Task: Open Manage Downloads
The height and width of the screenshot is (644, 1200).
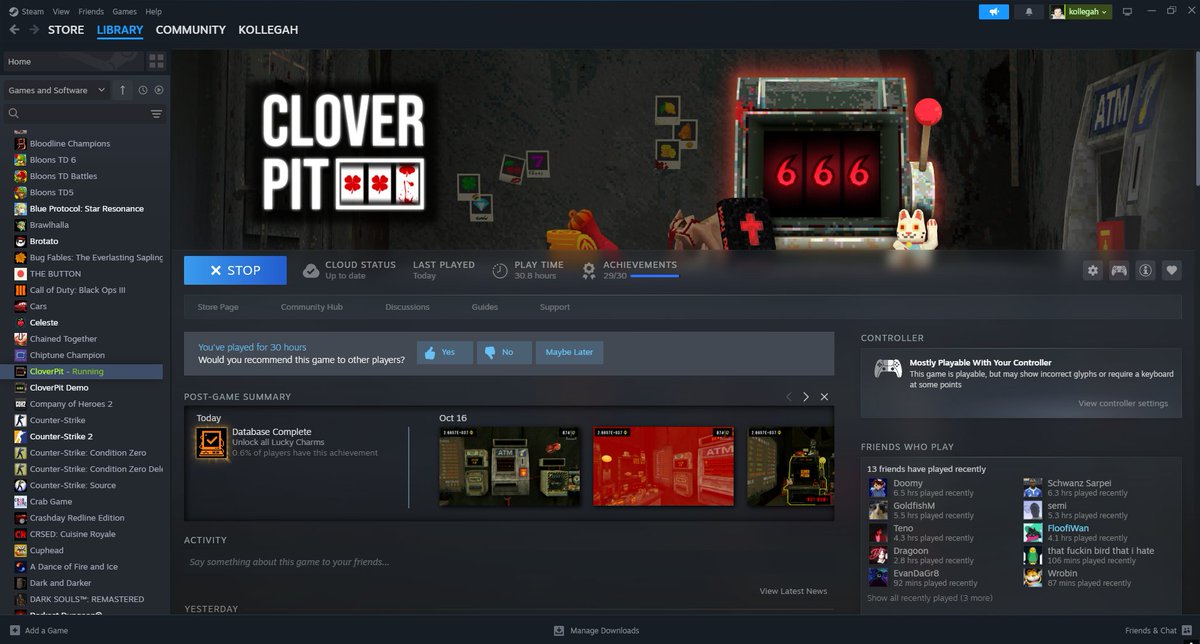Action: 596,631
